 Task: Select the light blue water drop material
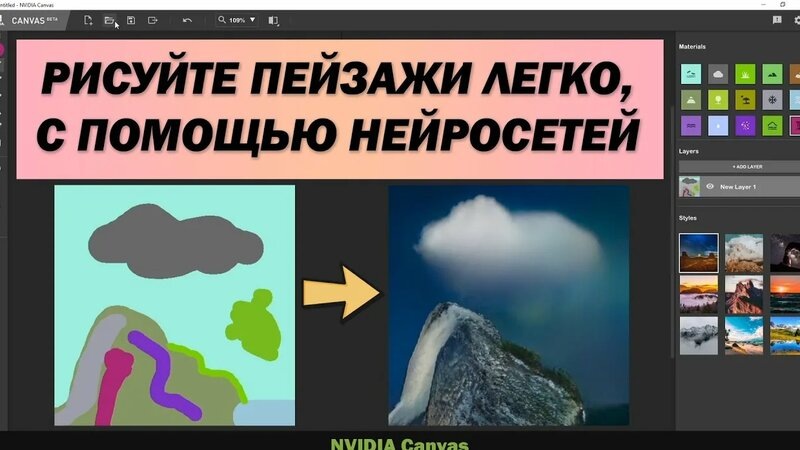718,126
